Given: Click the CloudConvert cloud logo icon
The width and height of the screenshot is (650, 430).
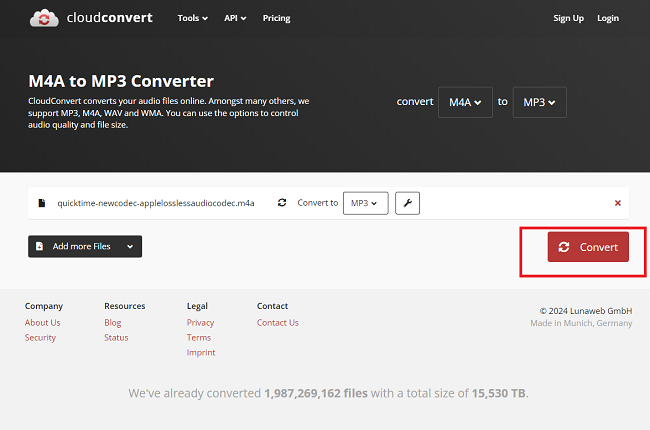Looking at the screenshot, I should pyautogui.click(x=44, y=18).
